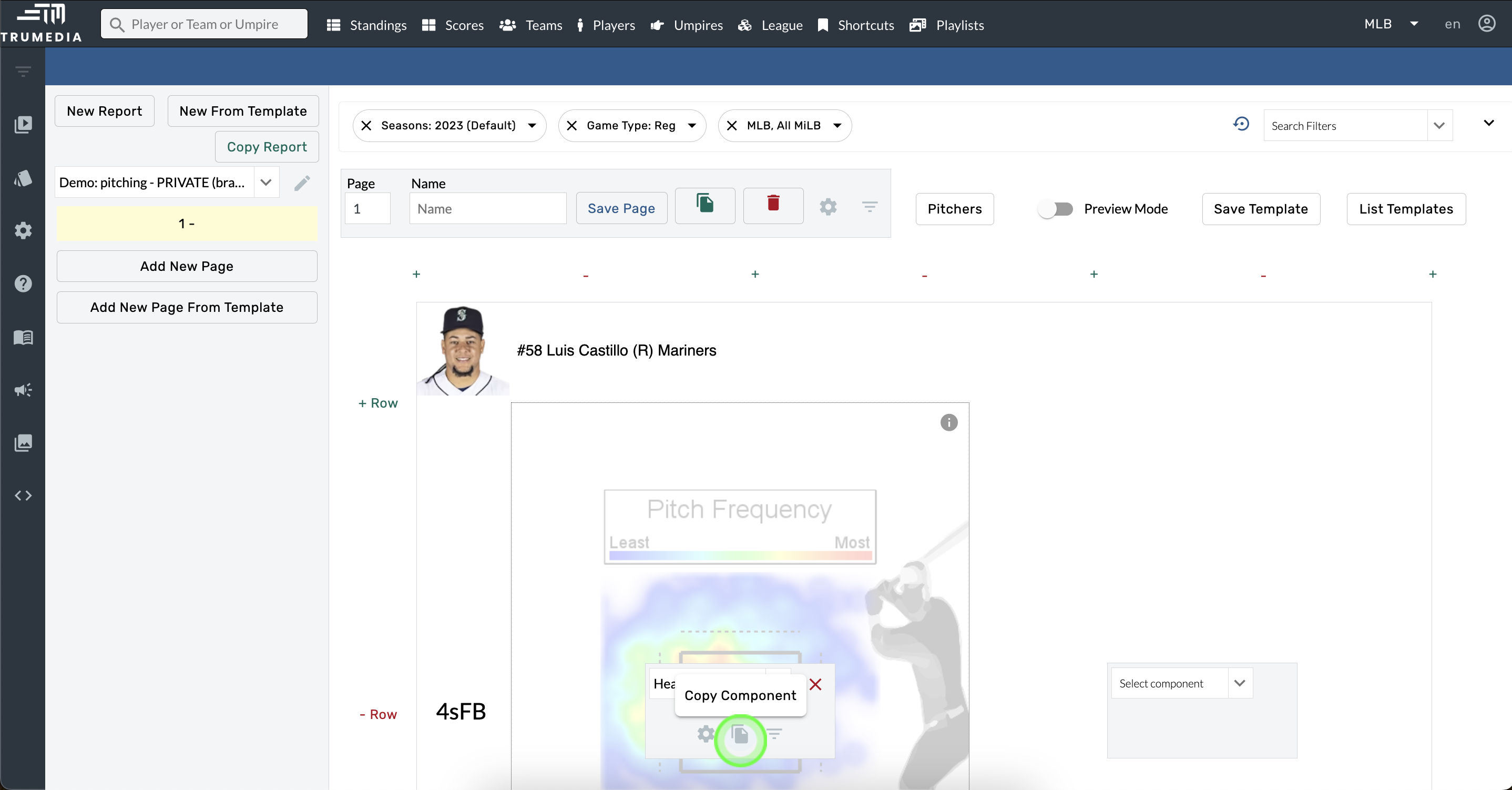
Task: Click the settings gear icon on component
Action: click(x=706, y=734)
